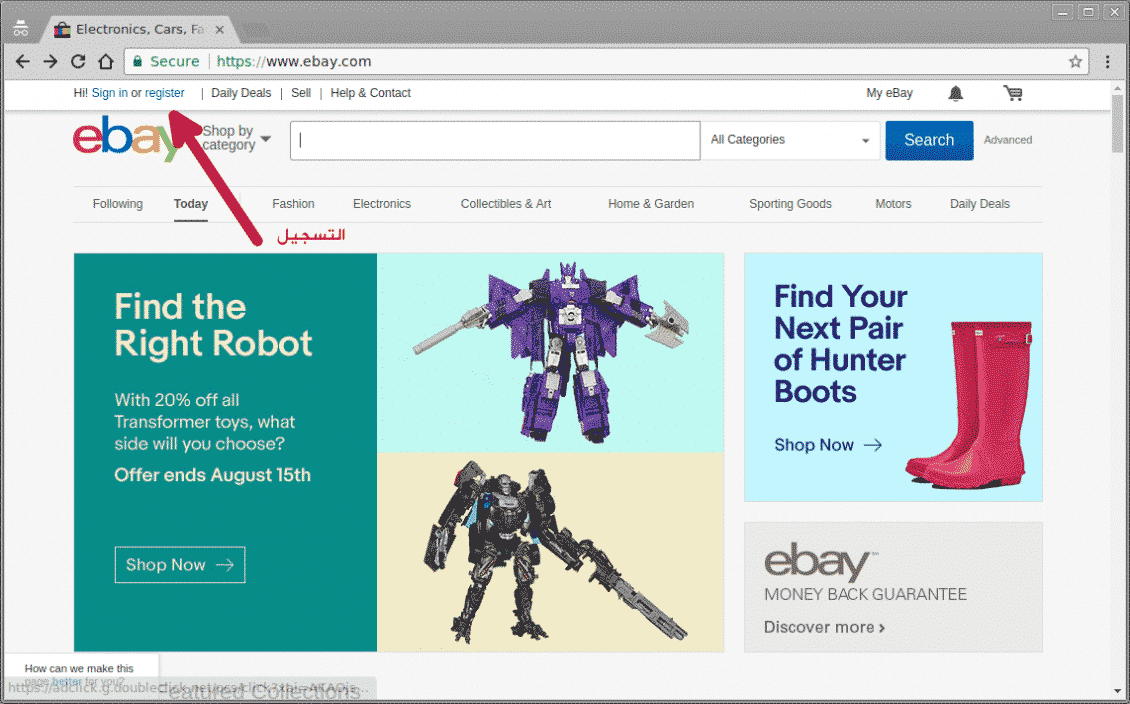1130x704 pixels.
Task: Open the All Categories dropdown
Action: tap(790, 140)
